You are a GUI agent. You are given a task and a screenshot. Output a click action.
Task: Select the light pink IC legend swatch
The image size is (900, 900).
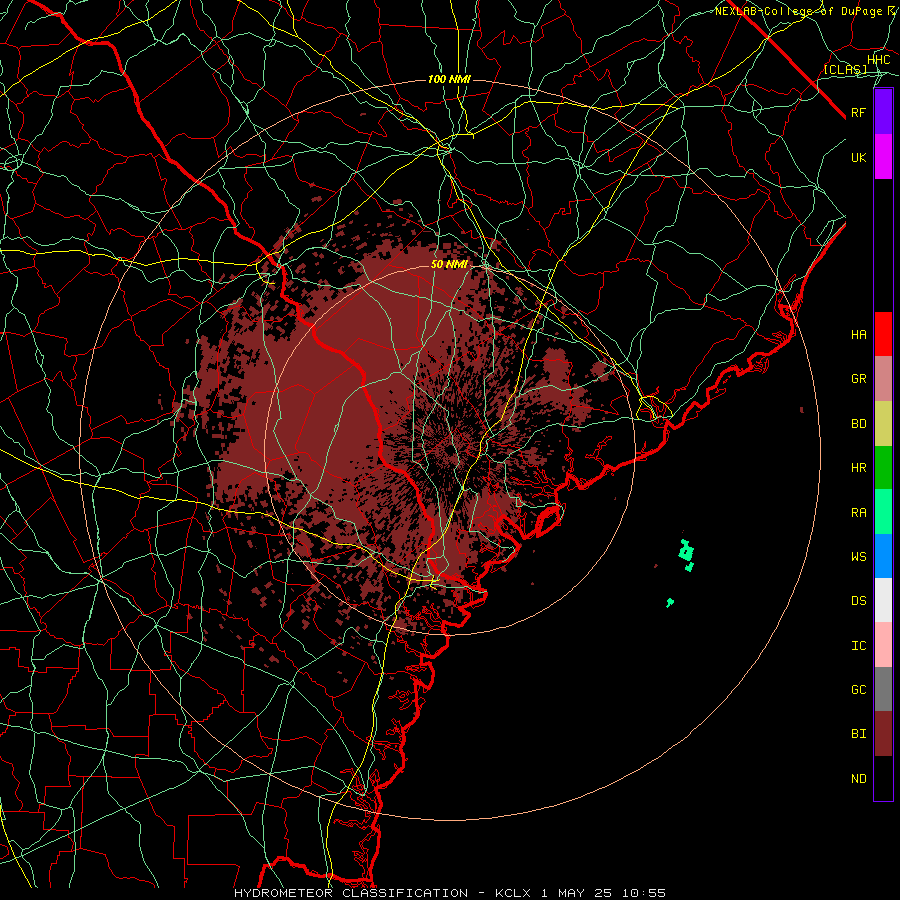pyautogui.click(x=883, y=645)
